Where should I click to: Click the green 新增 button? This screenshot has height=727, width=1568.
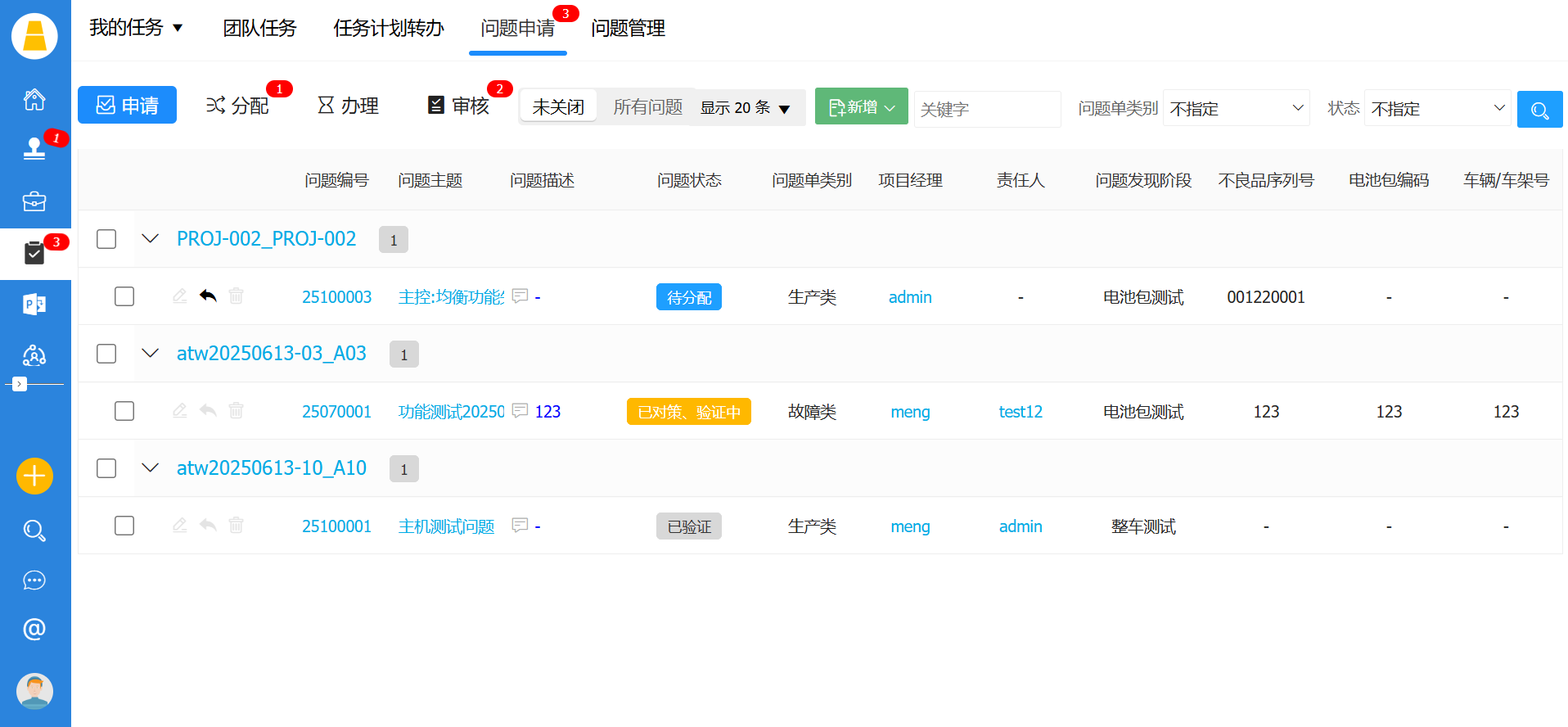[861, 107]
